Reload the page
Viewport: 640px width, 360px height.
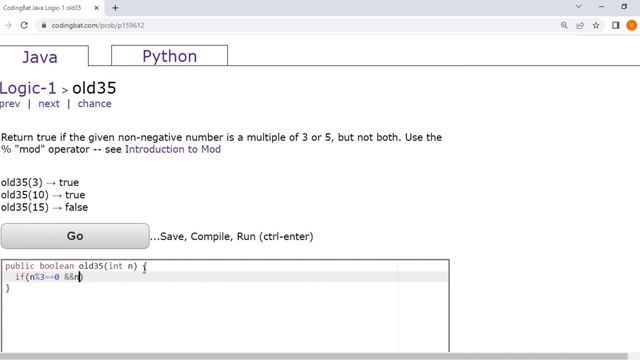coord(24,25)
